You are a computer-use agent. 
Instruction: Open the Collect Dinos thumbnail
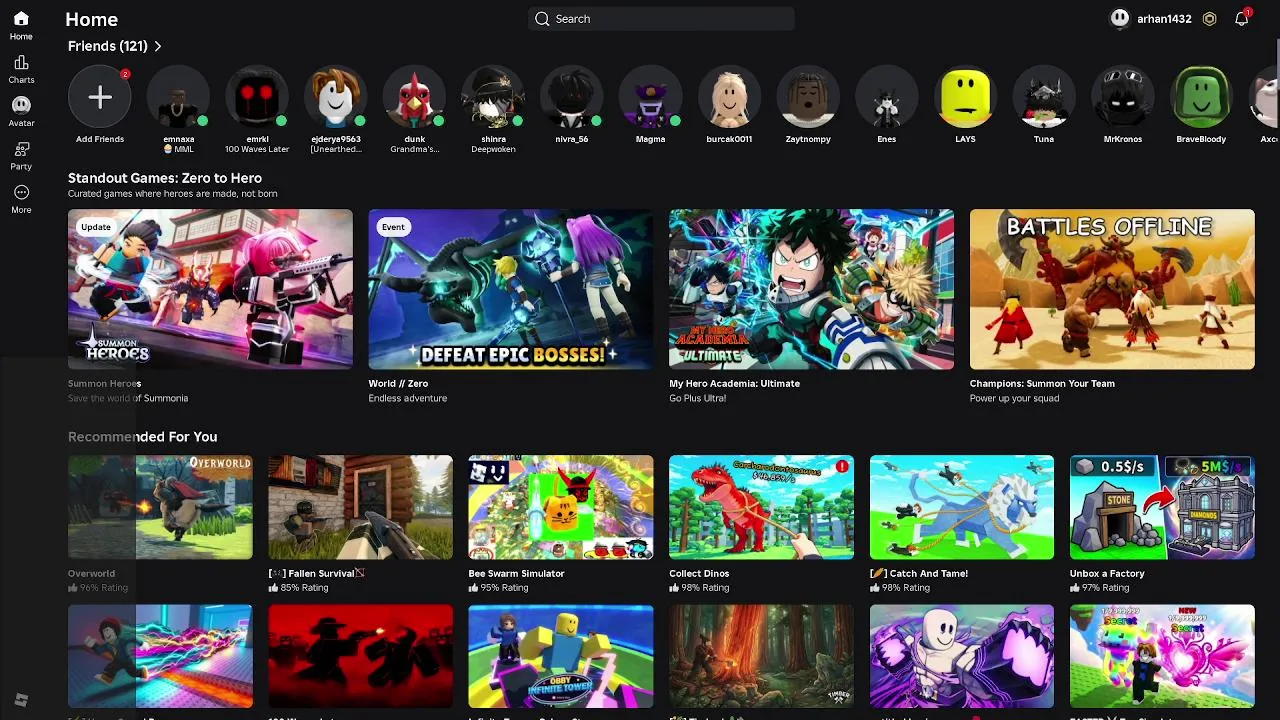[761, 507]
